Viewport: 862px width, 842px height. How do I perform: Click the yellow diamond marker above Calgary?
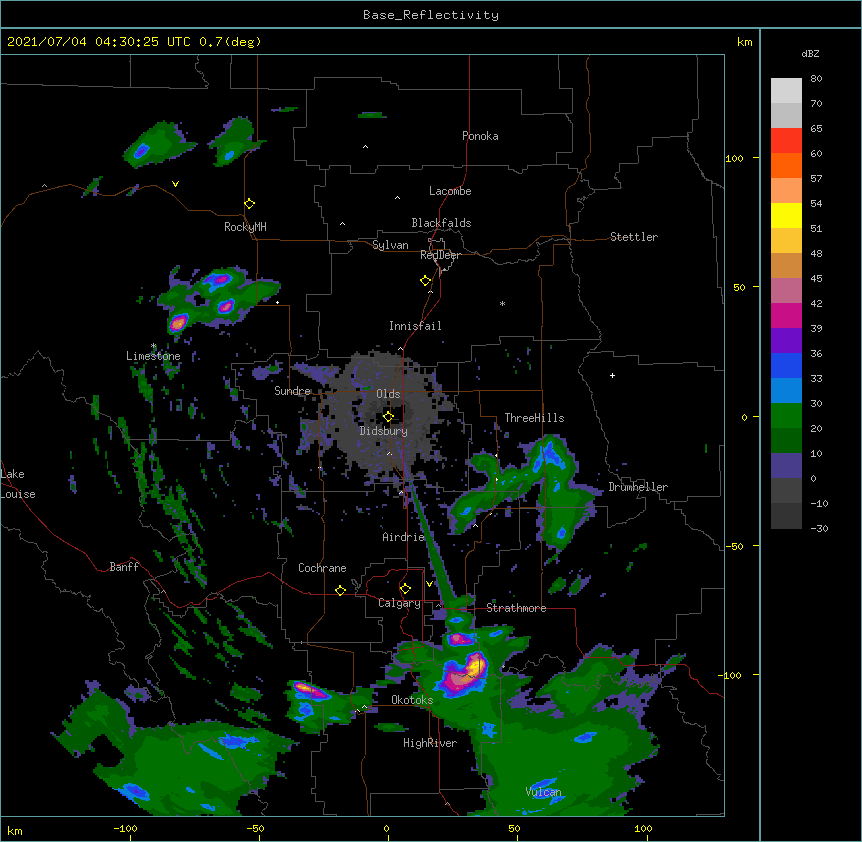click(405, 589)
